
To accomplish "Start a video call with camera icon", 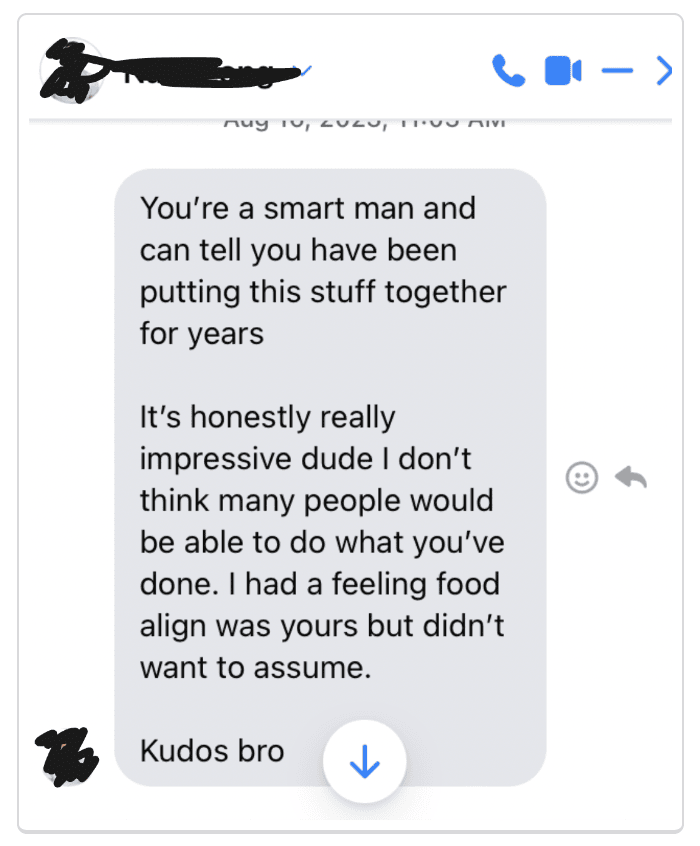I will click(563, 70).
